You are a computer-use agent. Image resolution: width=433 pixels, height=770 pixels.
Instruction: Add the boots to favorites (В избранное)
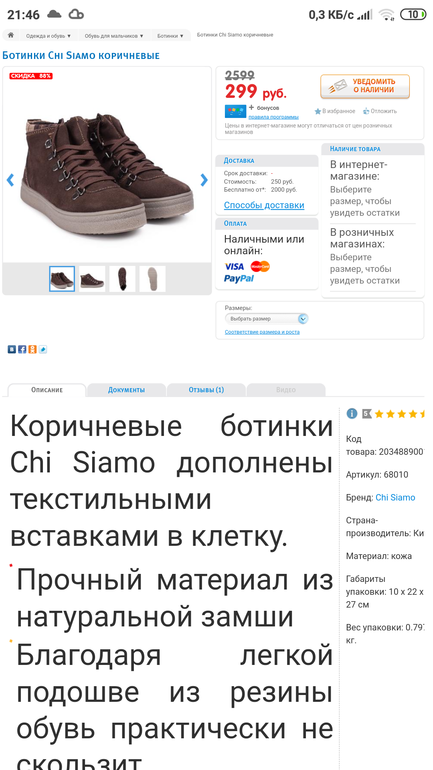pos(335,111)
